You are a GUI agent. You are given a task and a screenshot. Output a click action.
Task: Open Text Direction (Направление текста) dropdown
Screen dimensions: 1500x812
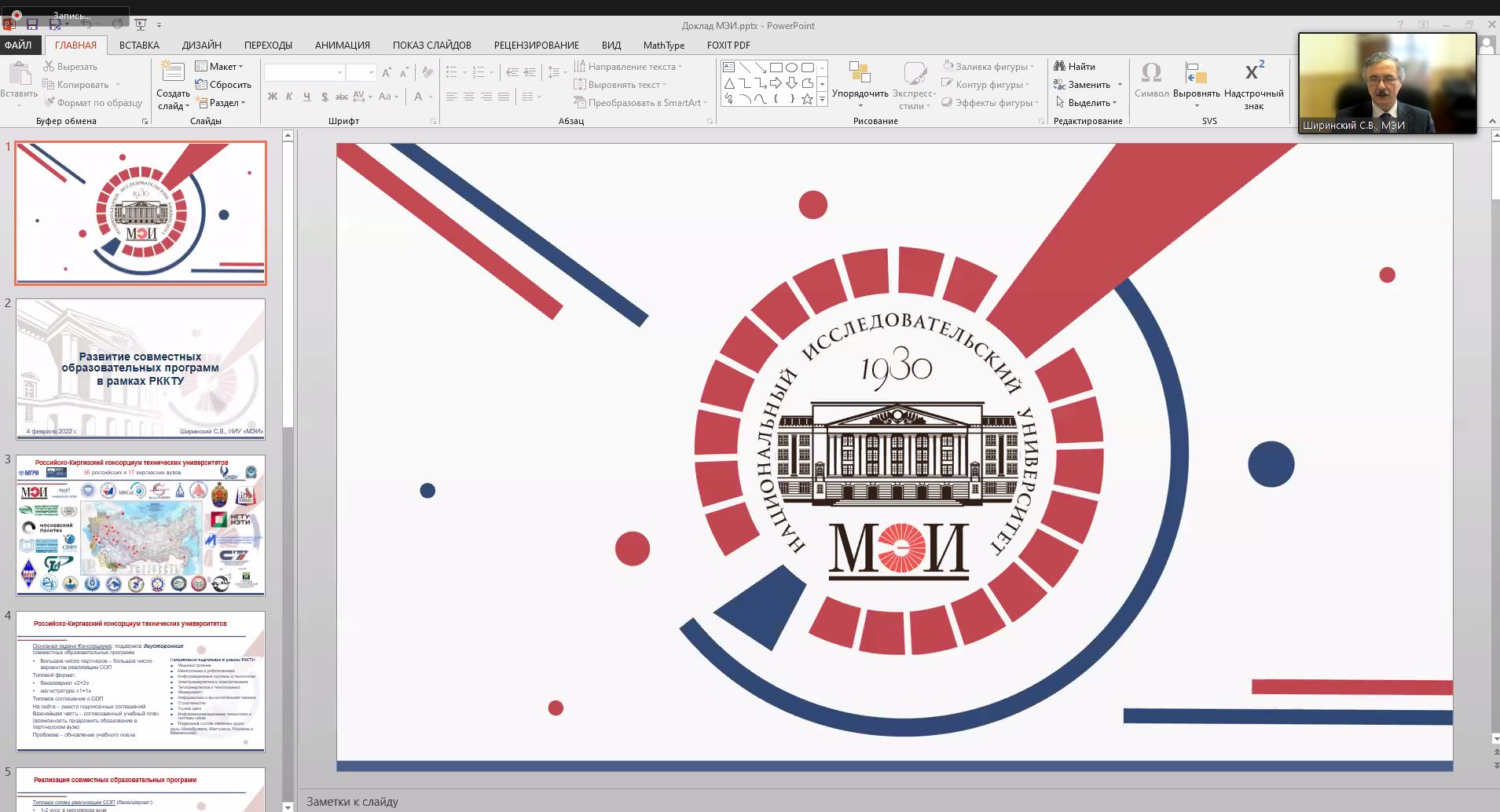coord(628,67)
